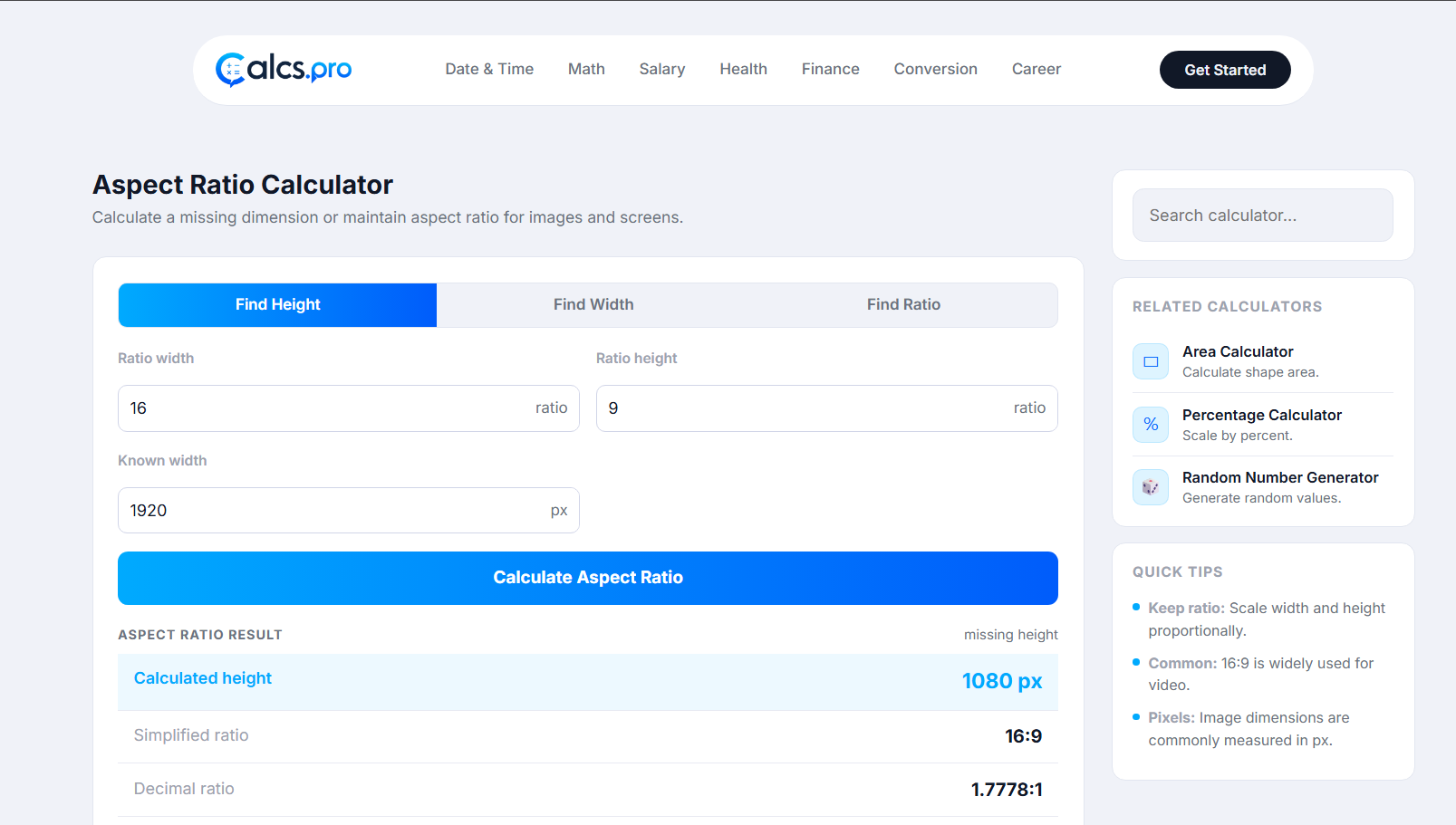Switch to the Find Ratio tab
1456x825 pixels.
tap(903, 305)
